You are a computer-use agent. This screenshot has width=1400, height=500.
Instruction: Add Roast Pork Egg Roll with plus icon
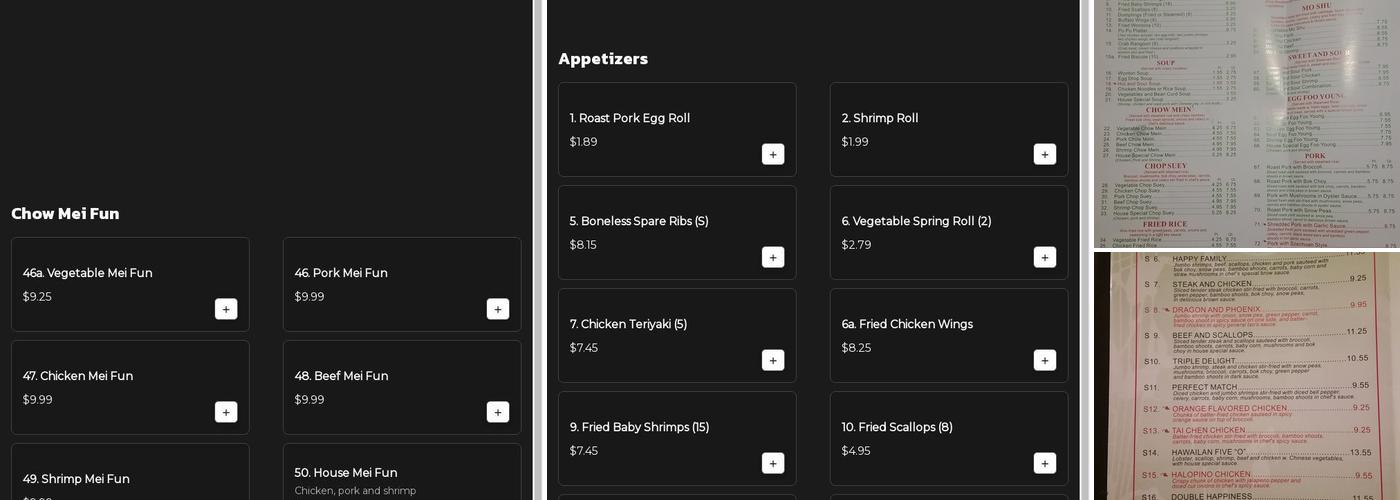[x=773, y=154]
